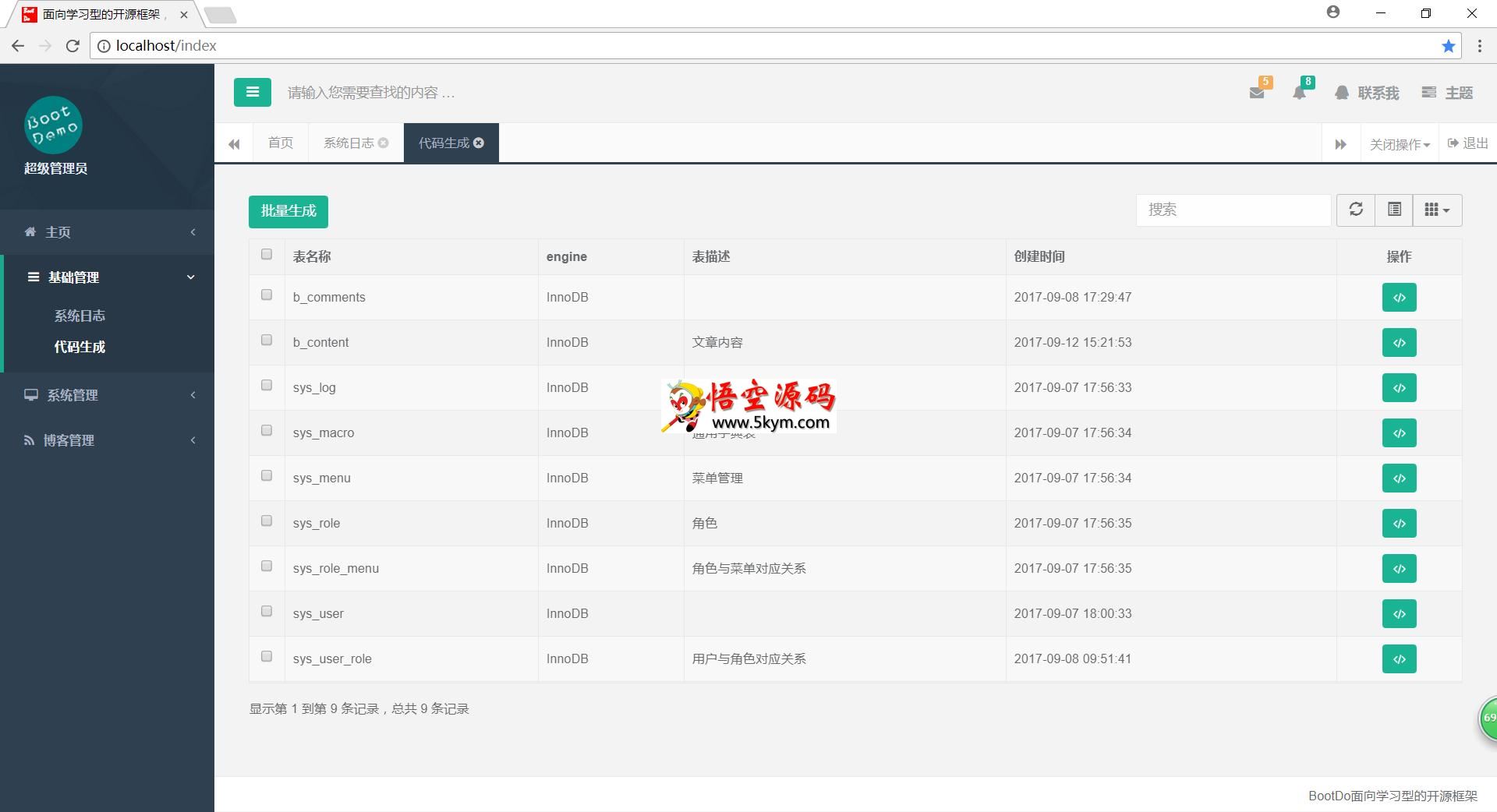The width and height of the screenshot is (1497, 812).
Task: Check the sys_role row checkbox
Action: point(267,521)
